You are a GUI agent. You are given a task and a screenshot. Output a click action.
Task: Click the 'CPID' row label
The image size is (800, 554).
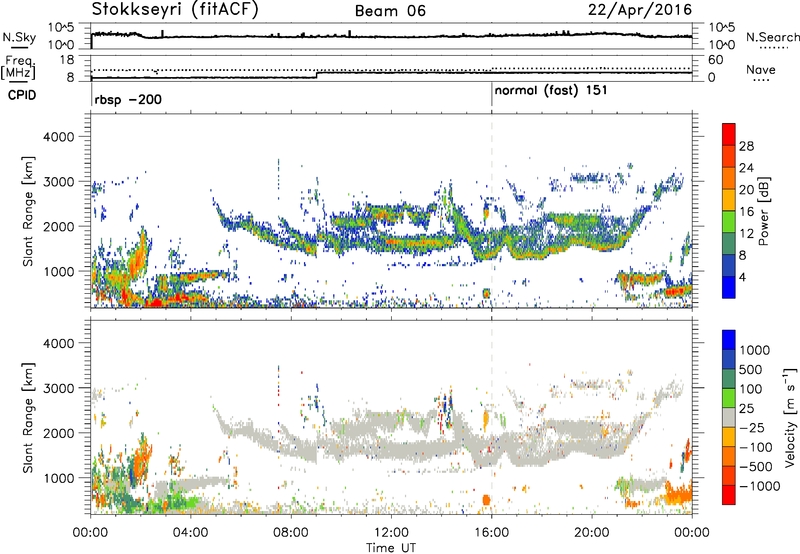[22, 95]
